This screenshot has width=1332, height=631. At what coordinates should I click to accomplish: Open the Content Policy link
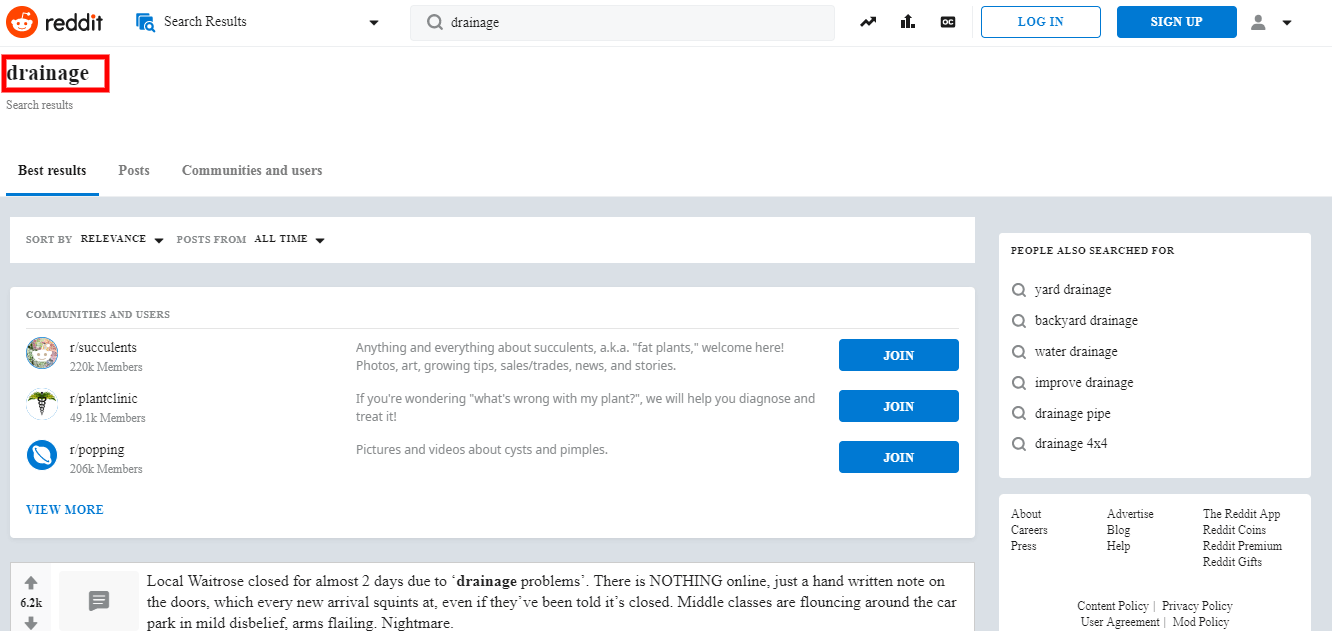point(1112,606)
